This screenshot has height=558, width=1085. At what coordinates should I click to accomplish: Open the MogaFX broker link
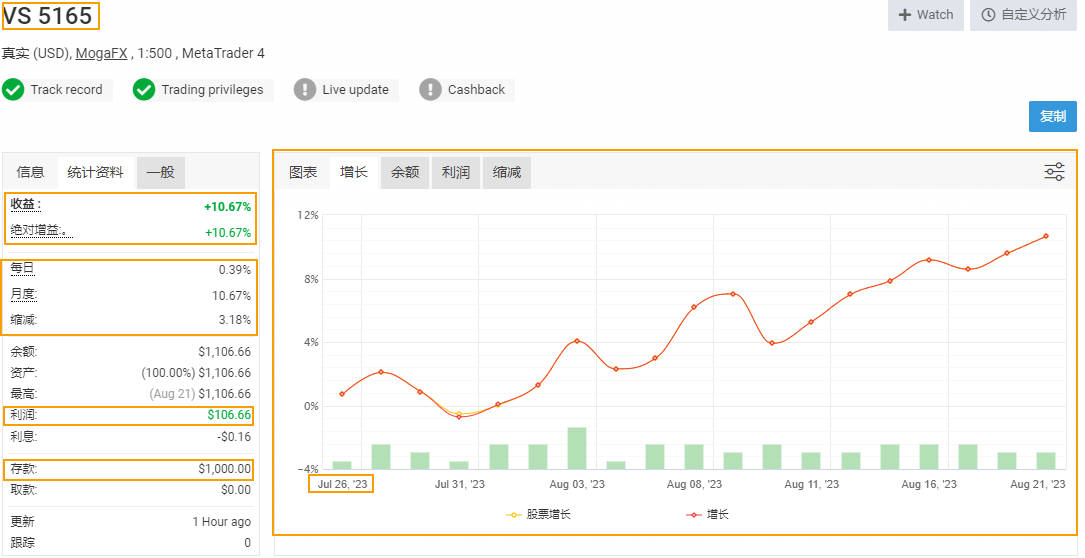[x=101, y=54]
